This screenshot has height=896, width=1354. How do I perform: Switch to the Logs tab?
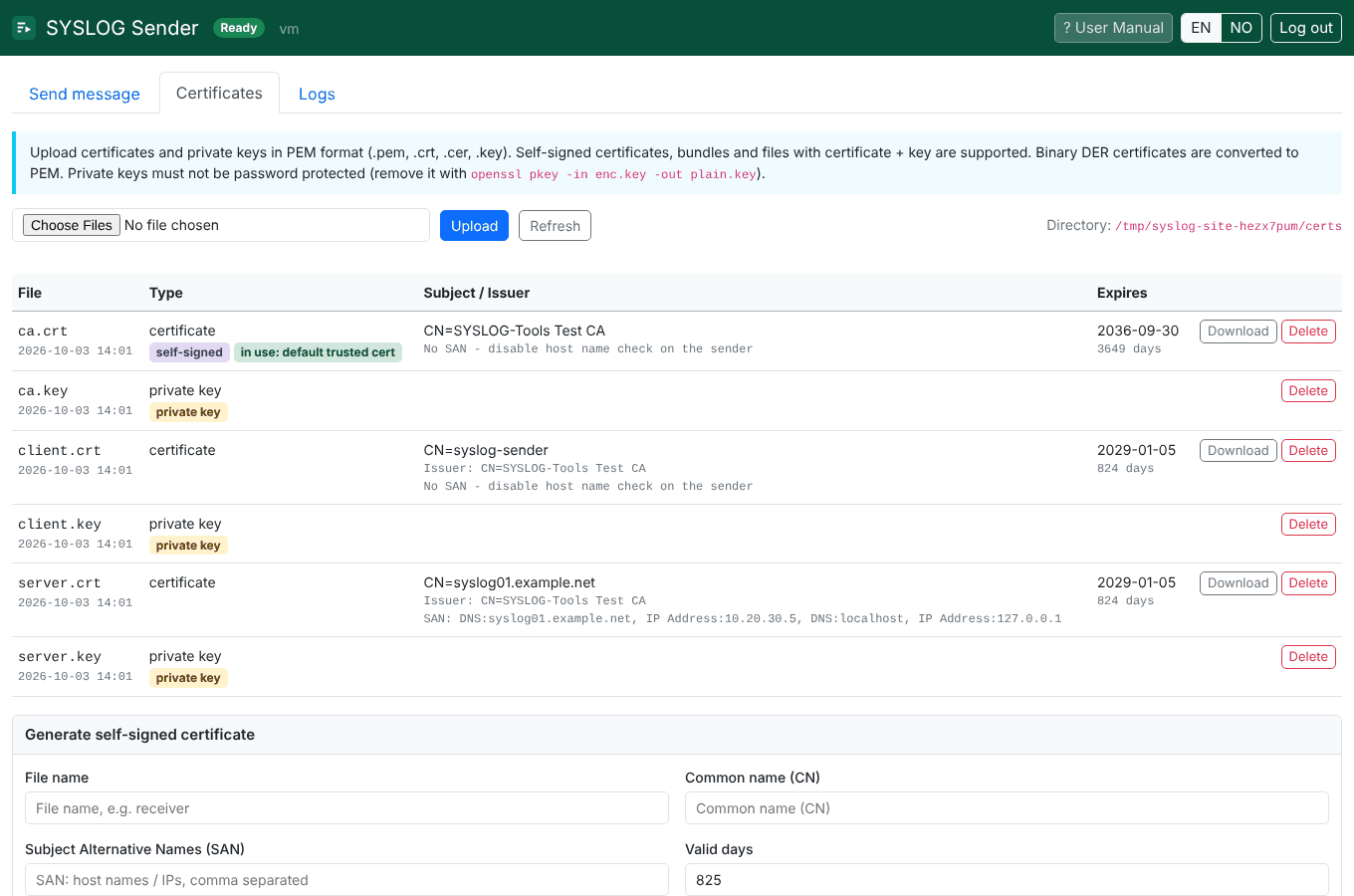coord(317,94)
